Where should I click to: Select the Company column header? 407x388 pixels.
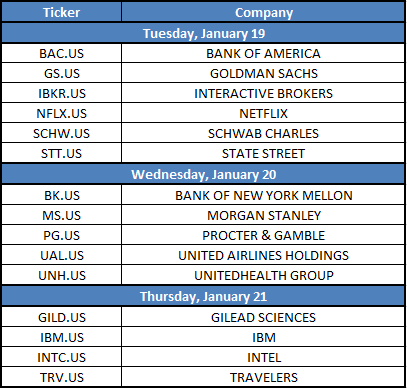click(x=263, y=12)
